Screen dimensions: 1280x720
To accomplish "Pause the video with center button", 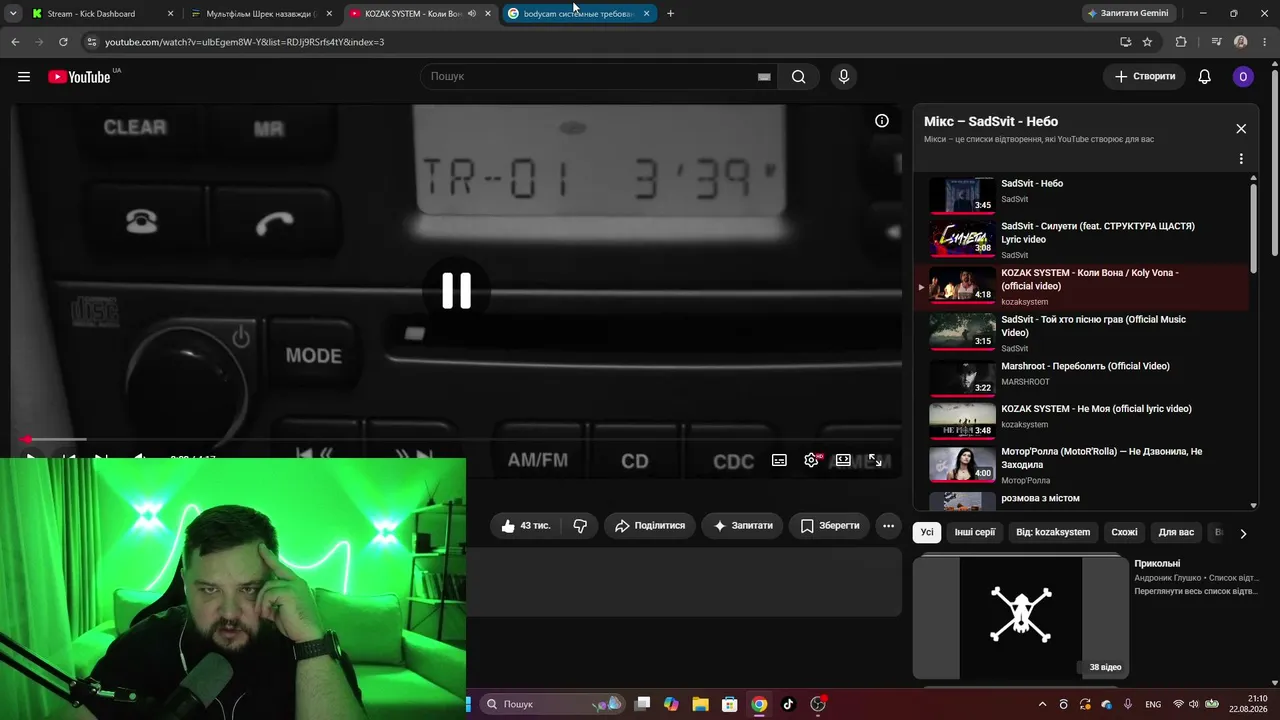I will (457, 290).
